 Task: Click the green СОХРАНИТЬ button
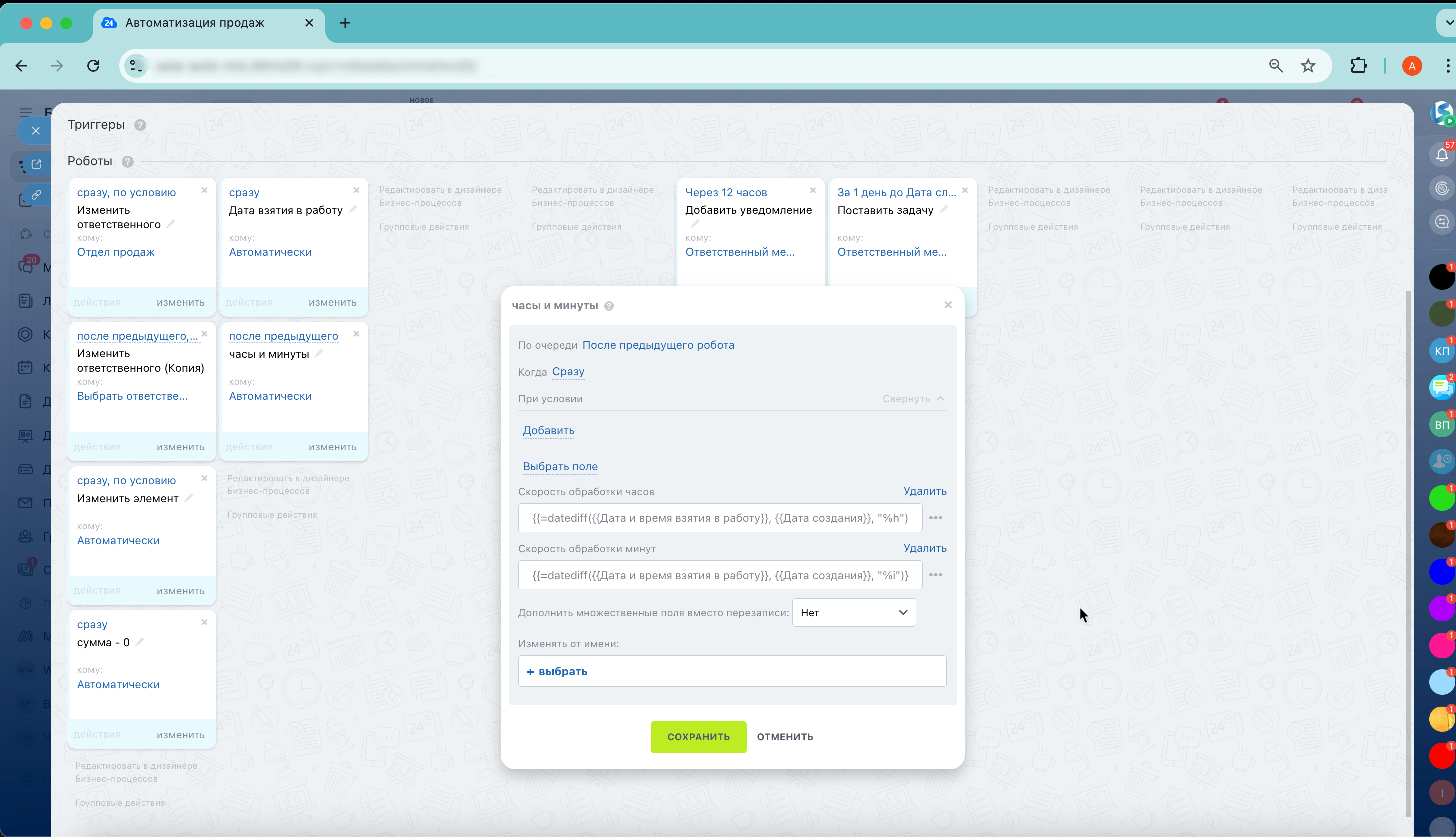click(x=698, y=737)
